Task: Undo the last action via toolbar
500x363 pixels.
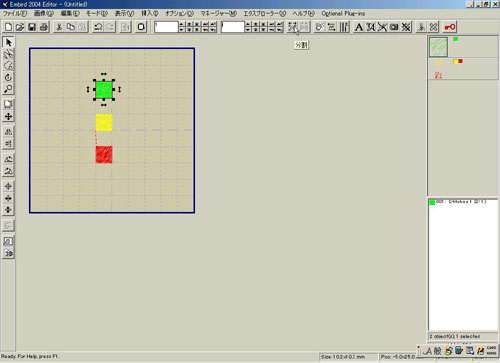Action: pyautogui.click(x=98, y=27)
